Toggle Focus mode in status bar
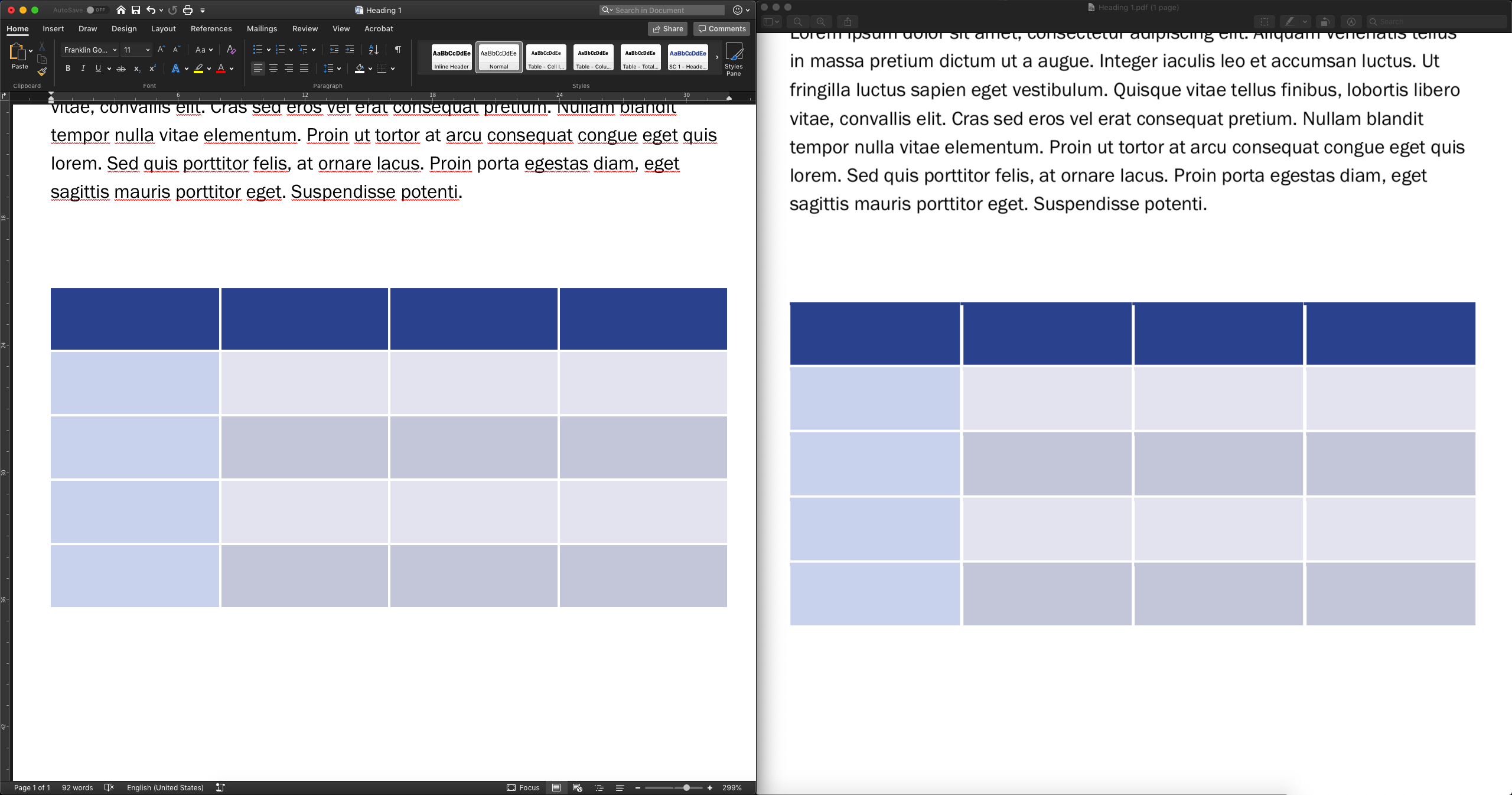This screenshot has height=795, width=1512. tap(523, 787)
